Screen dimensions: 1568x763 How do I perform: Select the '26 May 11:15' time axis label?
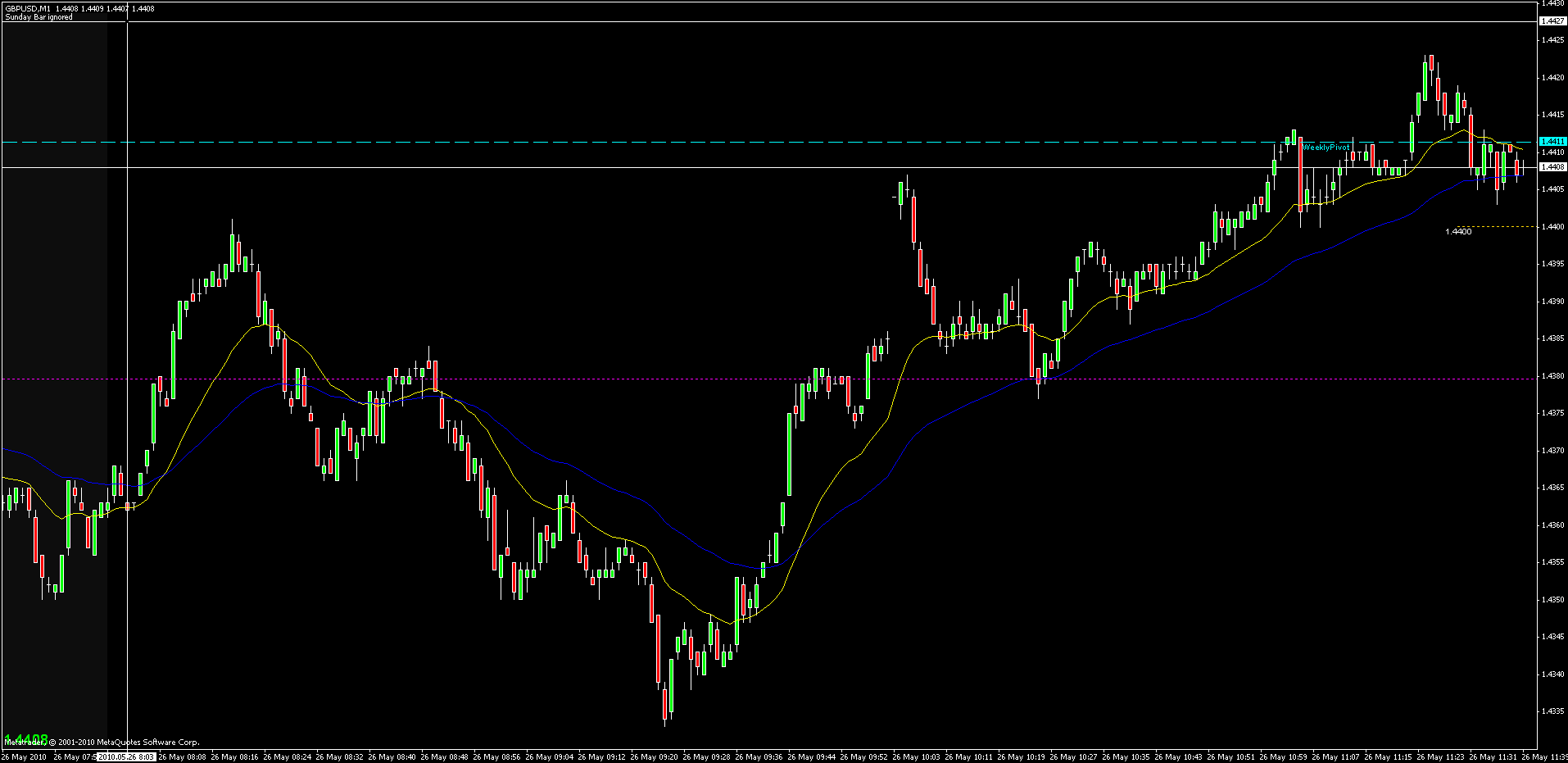click(1388, 757)
